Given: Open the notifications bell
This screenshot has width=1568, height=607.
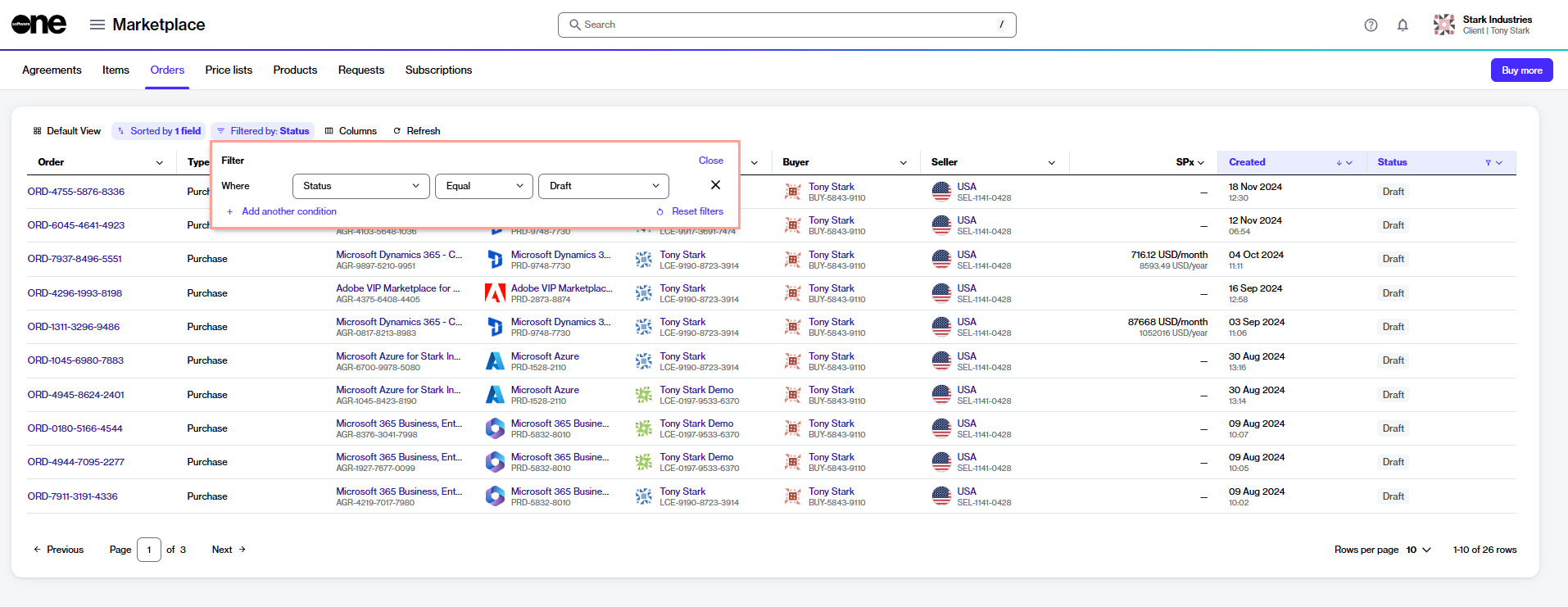Looking at the screenshot, I should point(1403,25).
